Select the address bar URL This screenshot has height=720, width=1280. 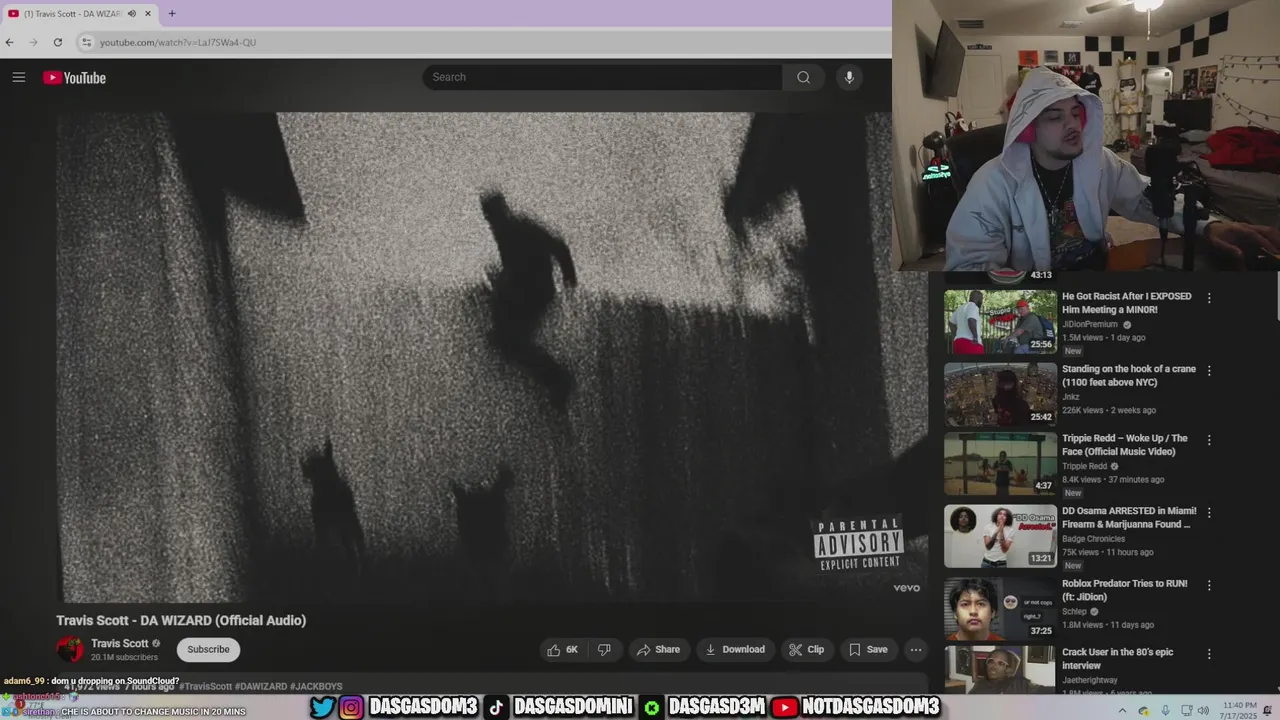point(178,42)
